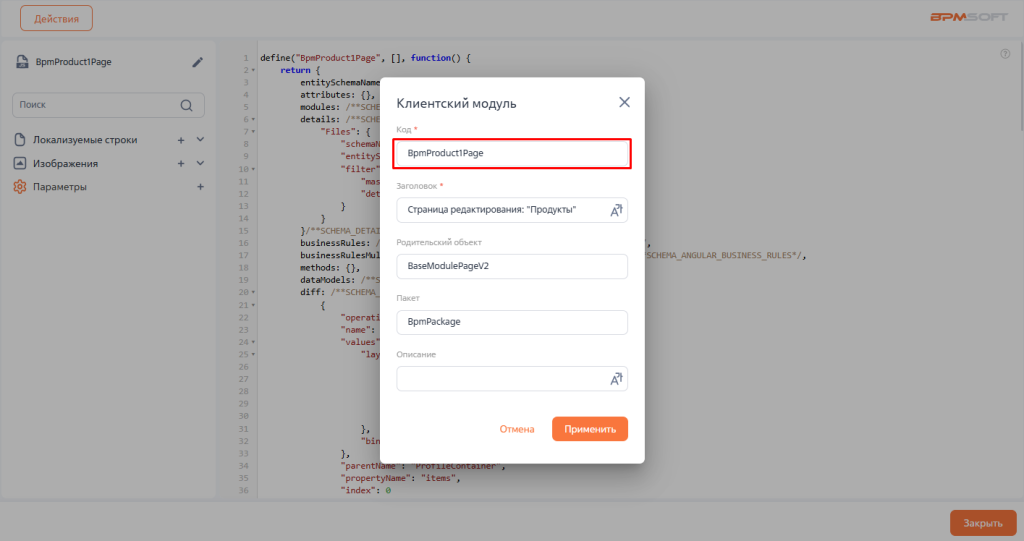The width and height of the screenshot is (1024, 541).
Task: Collapse code fold at line 7
Action: point(253,132)
